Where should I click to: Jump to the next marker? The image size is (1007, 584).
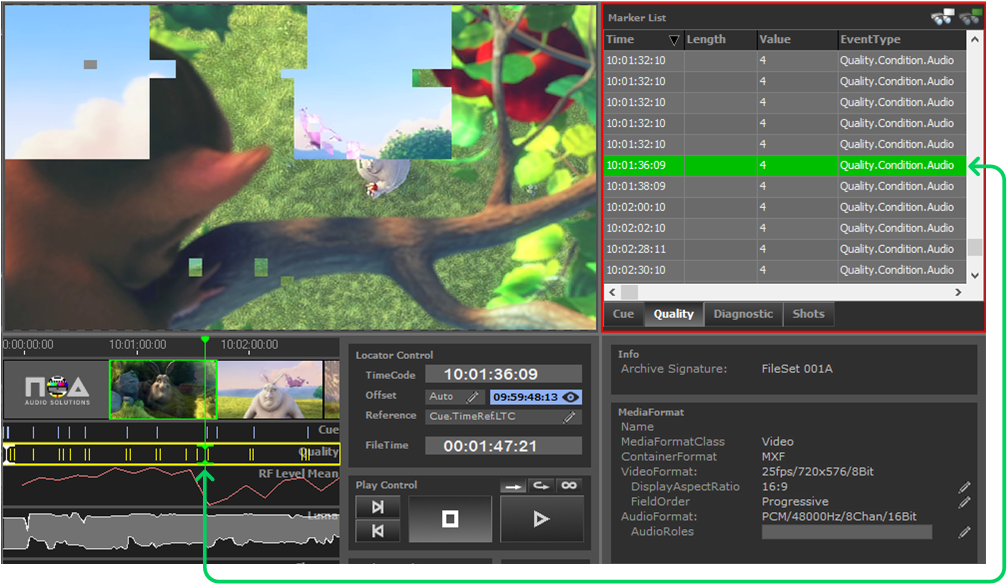coord(378,507)
